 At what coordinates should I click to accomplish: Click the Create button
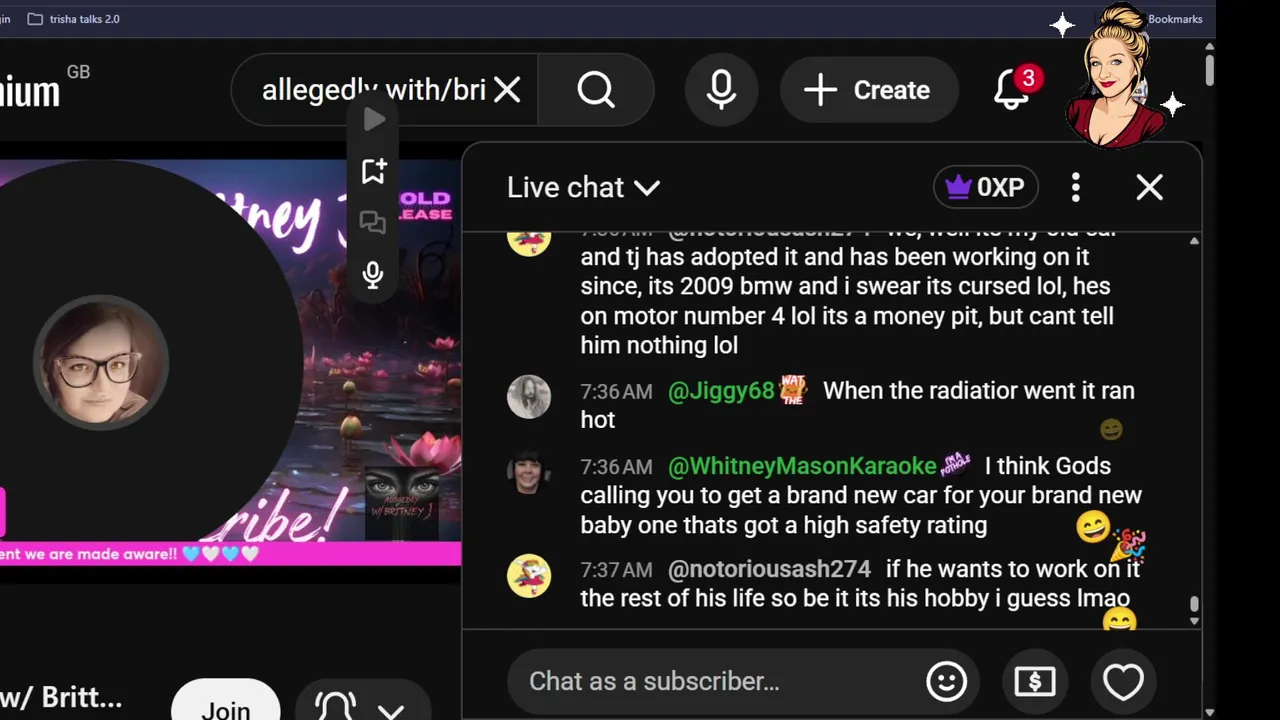tap(868, 90)
